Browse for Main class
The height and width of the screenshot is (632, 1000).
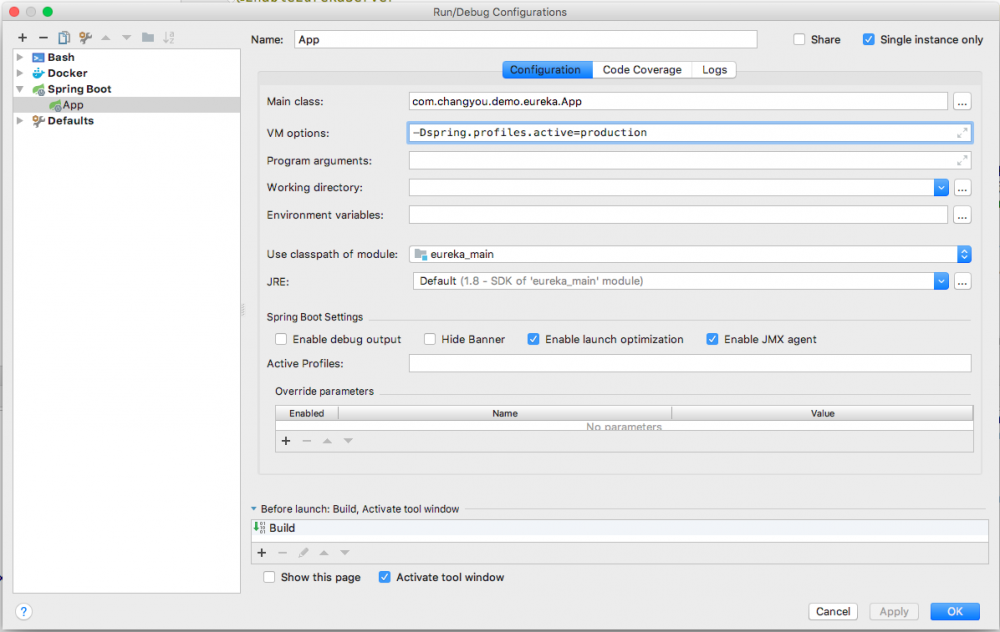pos(962,101)
